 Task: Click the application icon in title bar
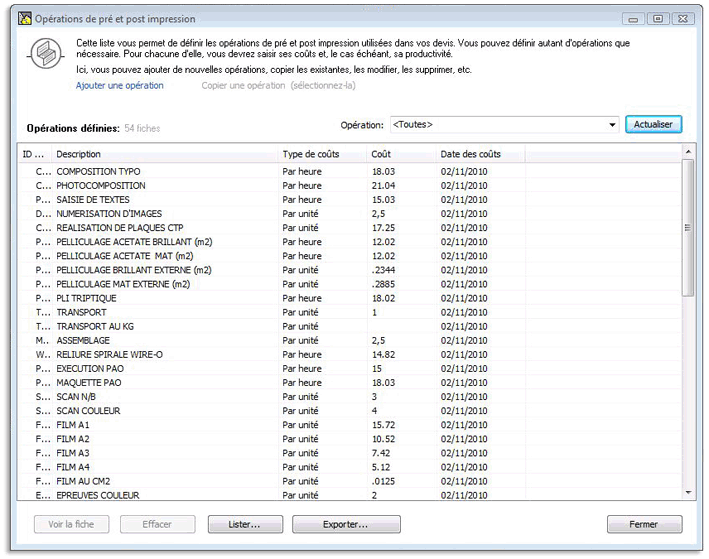(x=25, y=19)
